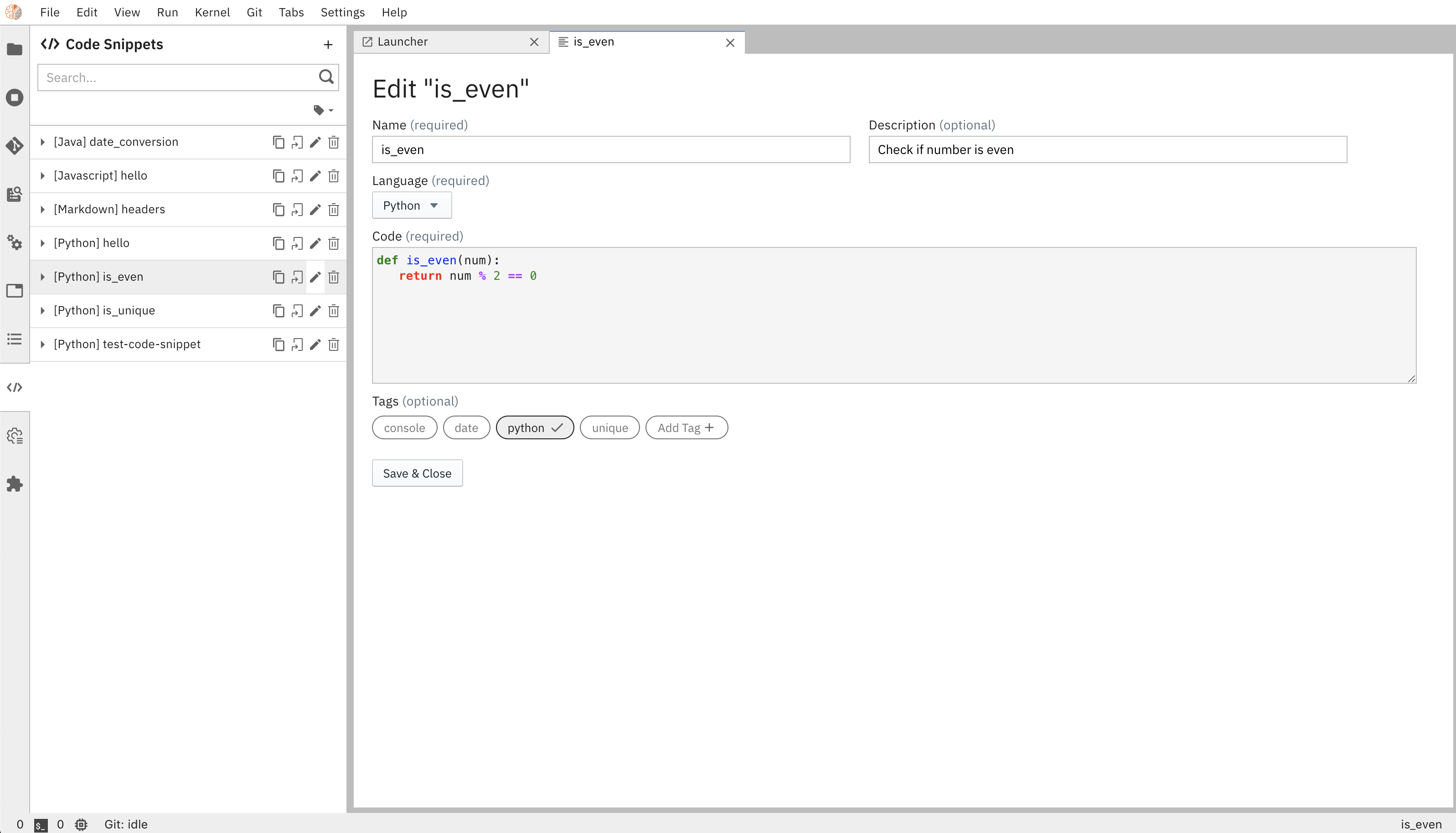Expand the [Python] is_unique snippet

[x=42, y=311]
